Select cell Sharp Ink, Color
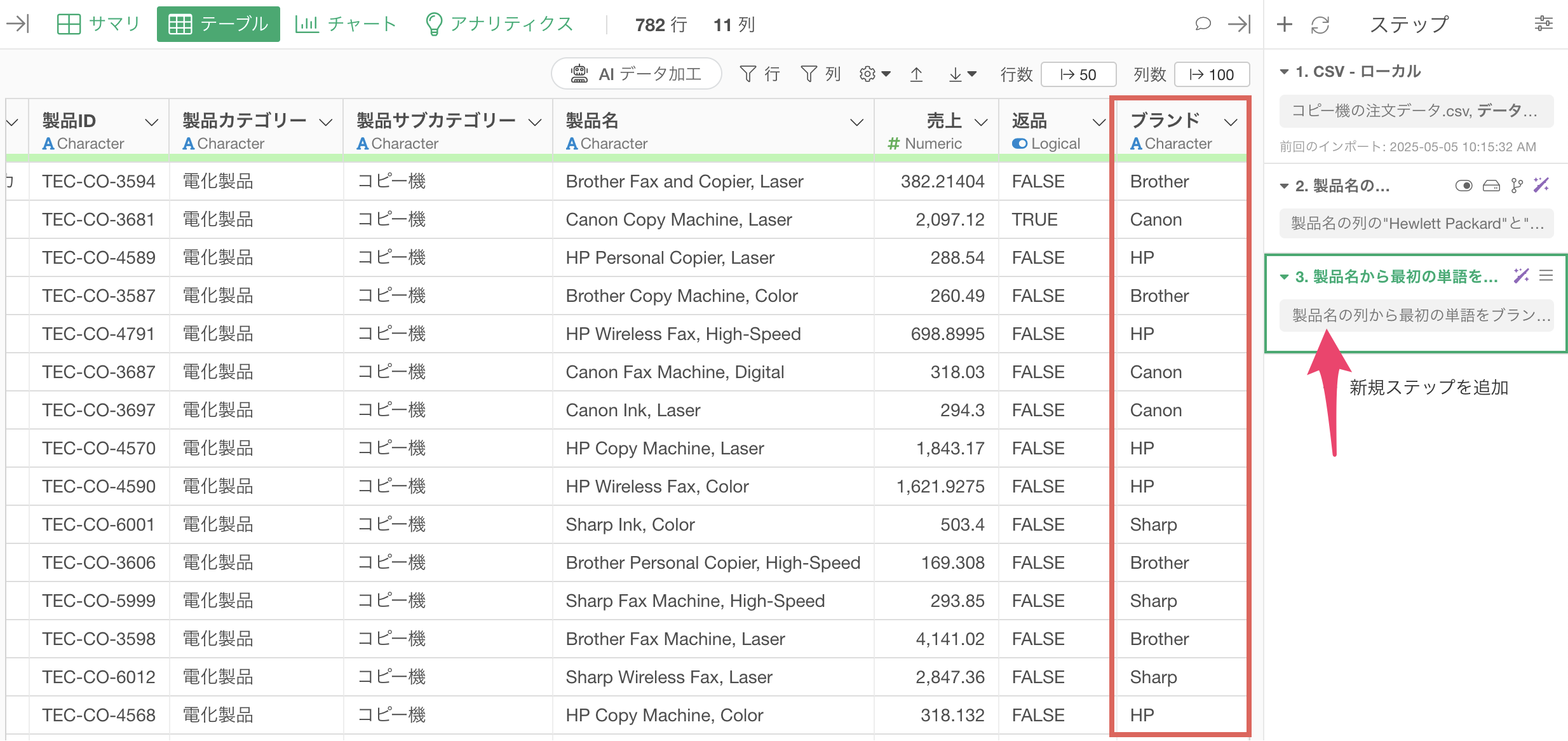The image size is (1568, 741). (x=713, y=525)
